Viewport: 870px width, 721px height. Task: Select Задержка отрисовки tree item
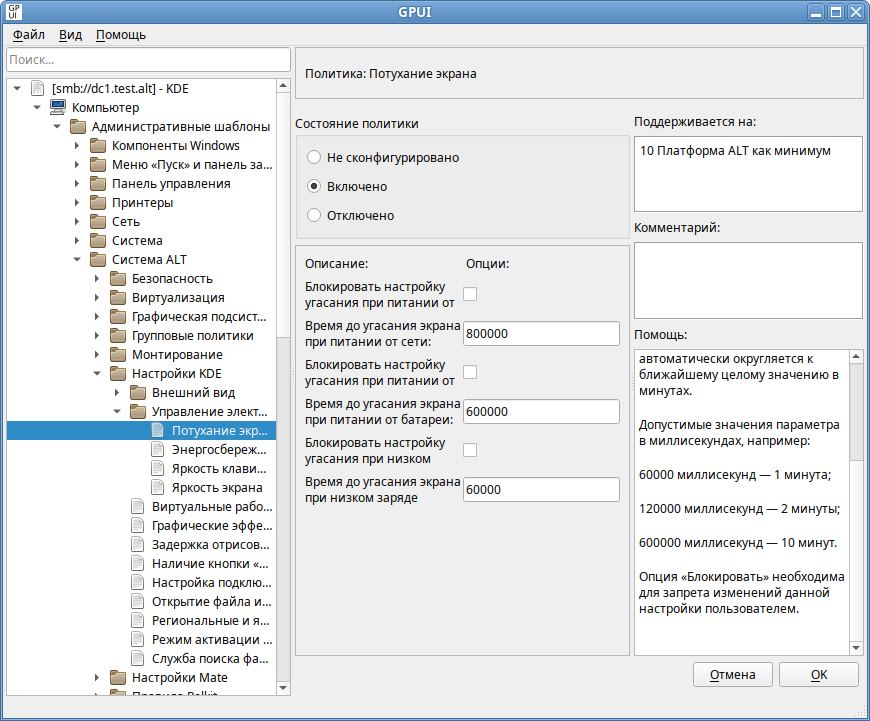210,544
